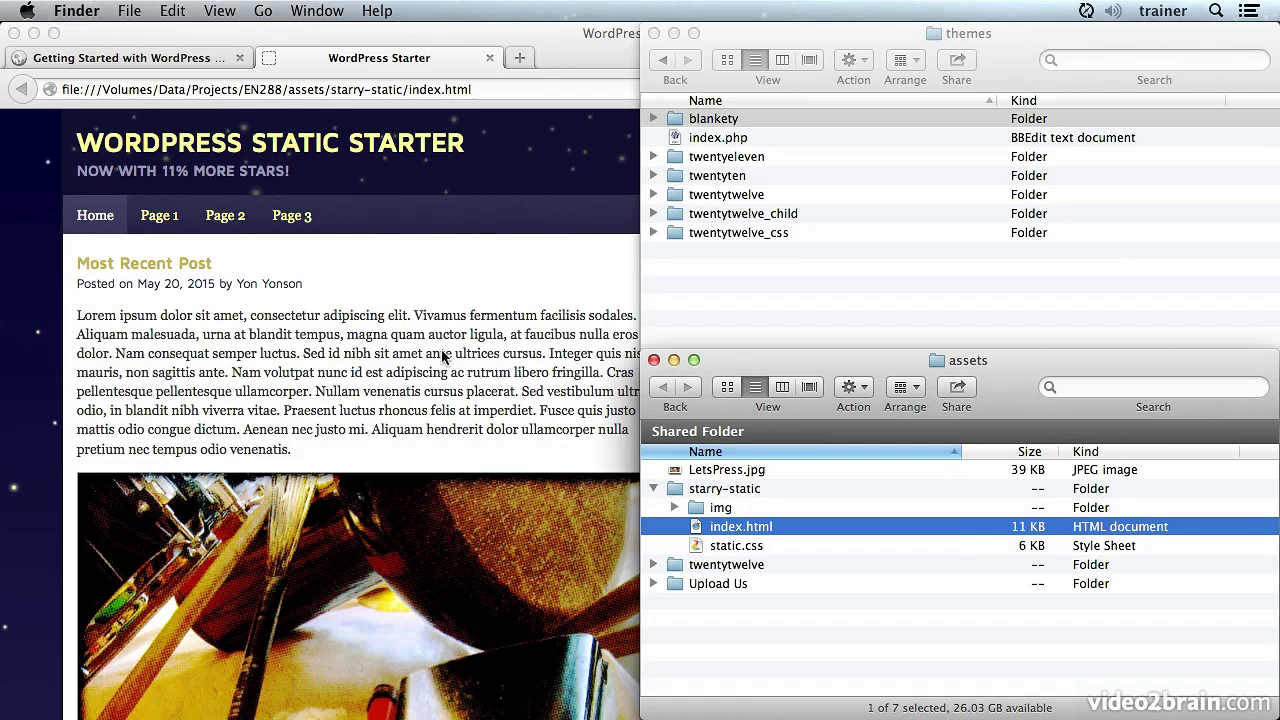Viewport: 1280px width, 720px height.
Task: Click Page 1 navigation link
Action: tap(159, 215)
